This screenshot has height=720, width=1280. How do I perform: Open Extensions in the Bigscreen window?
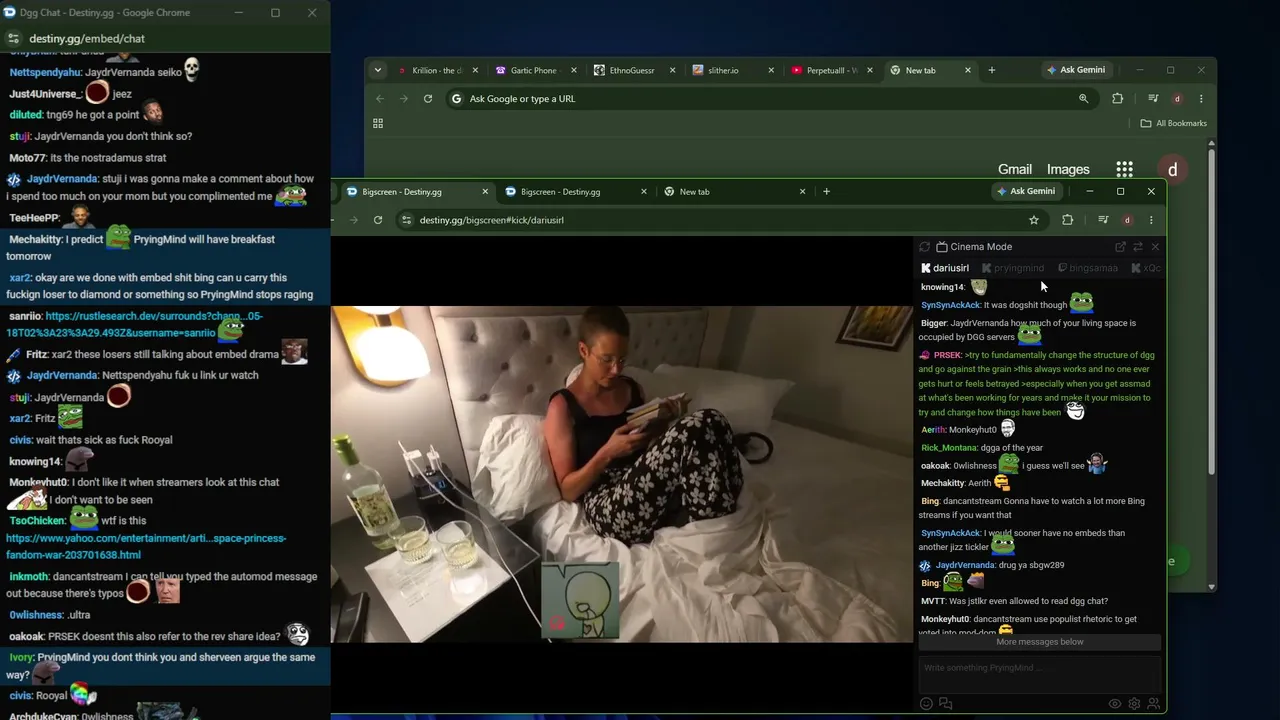[1067, 220]
